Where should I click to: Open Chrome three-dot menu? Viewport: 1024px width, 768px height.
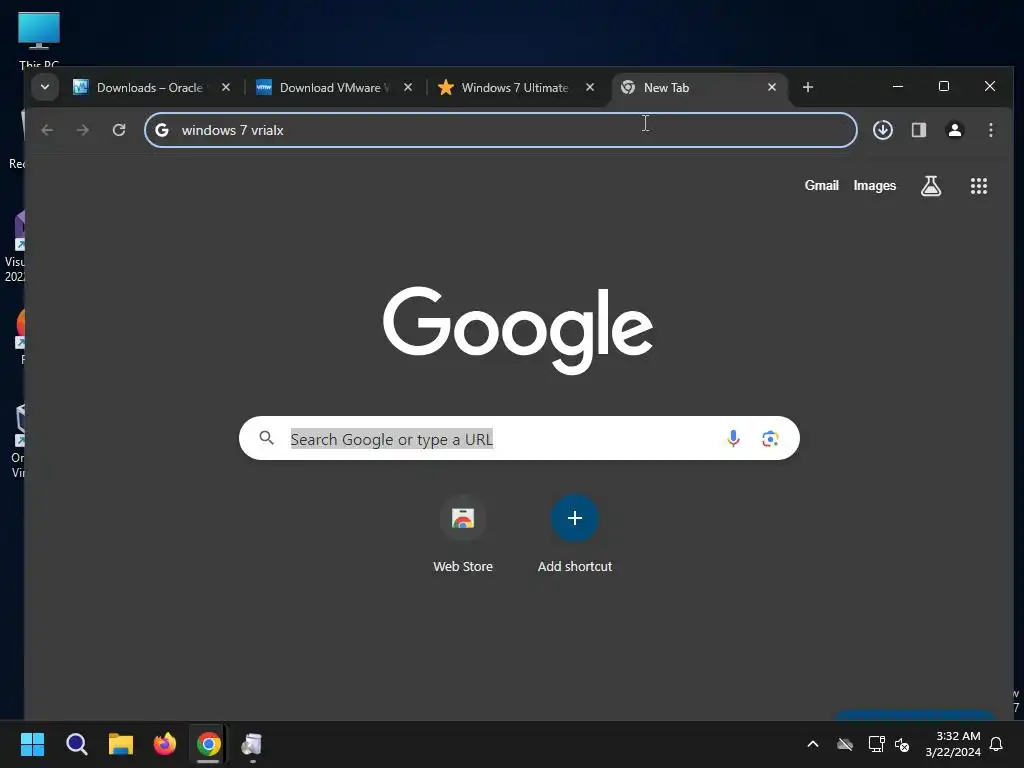coord(991,130)
